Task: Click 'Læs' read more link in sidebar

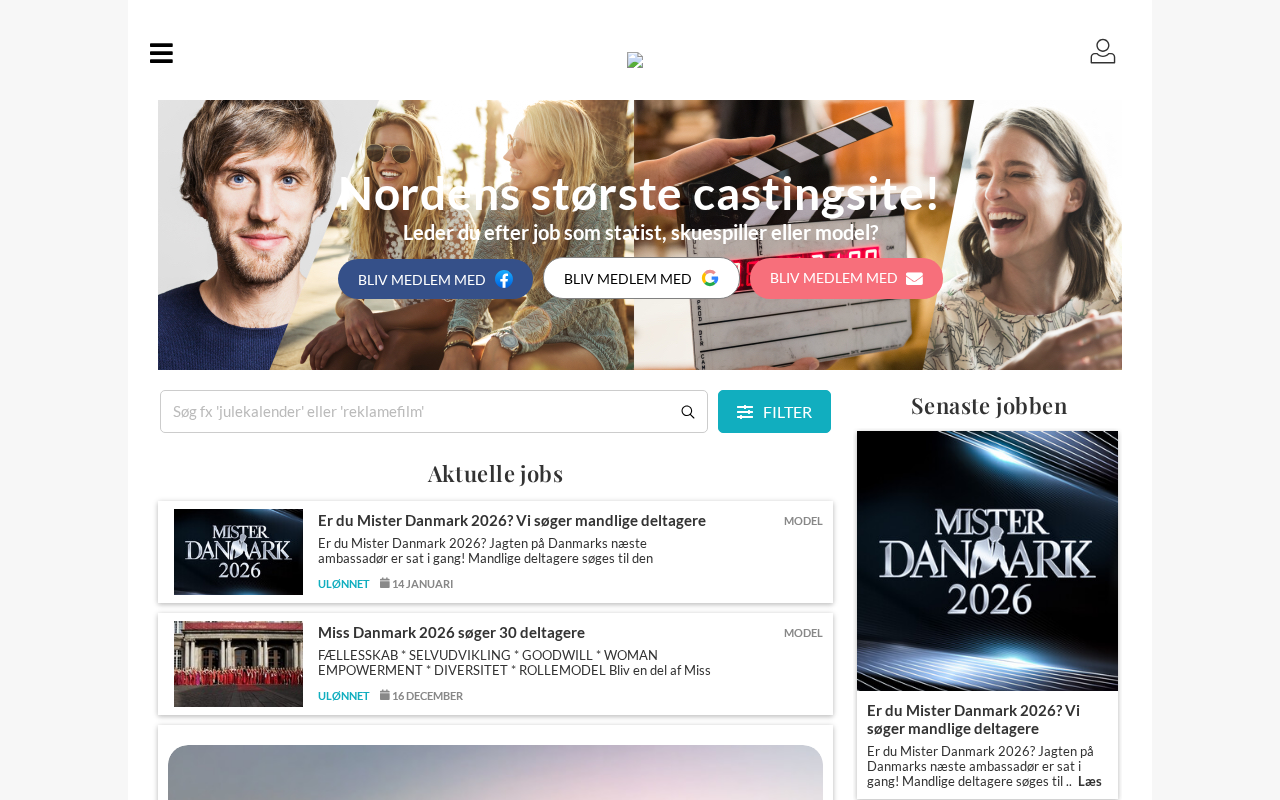Action: 1090,781
